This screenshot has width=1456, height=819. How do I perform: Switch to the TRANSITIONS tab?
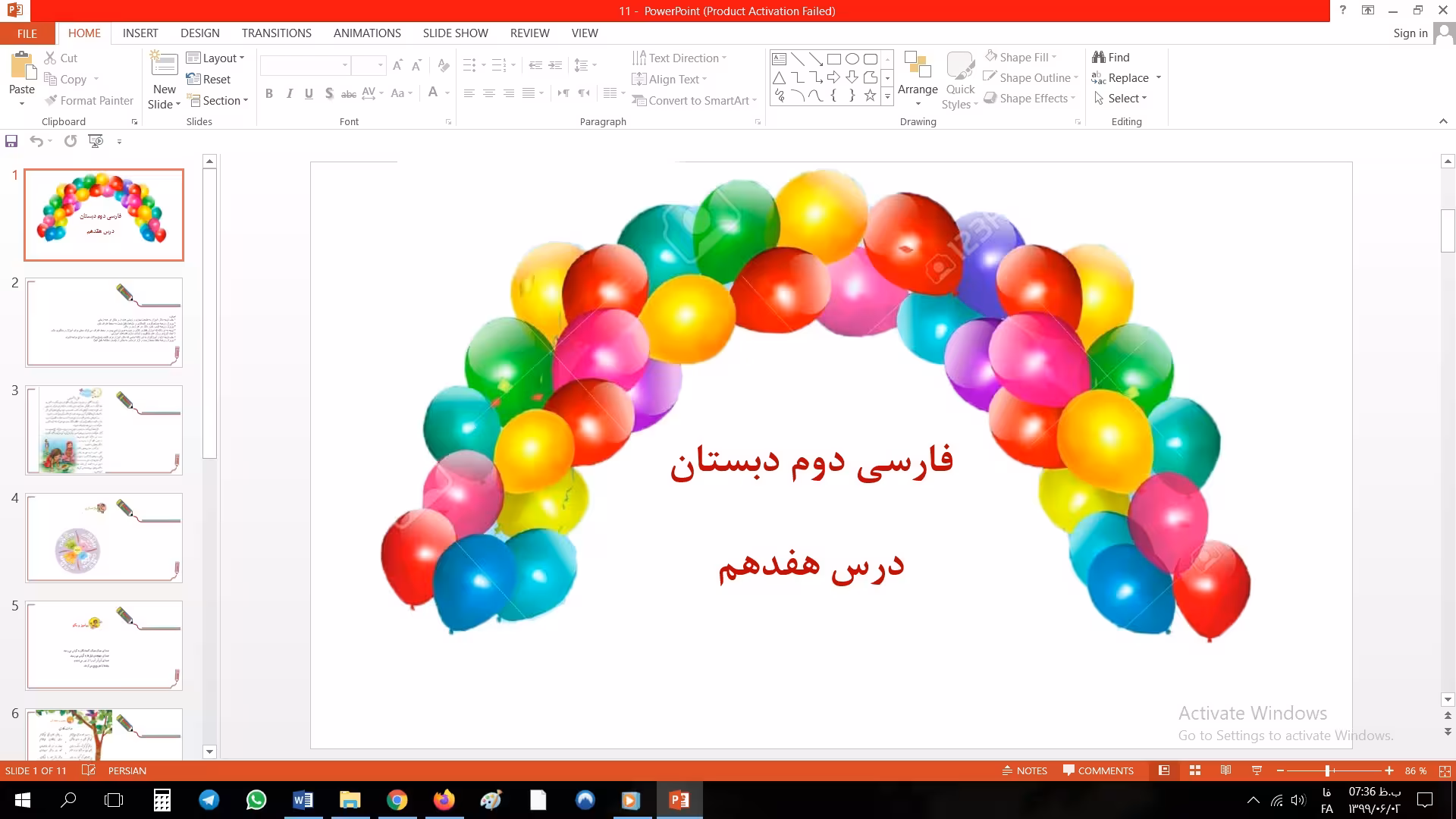pos(277,33)
